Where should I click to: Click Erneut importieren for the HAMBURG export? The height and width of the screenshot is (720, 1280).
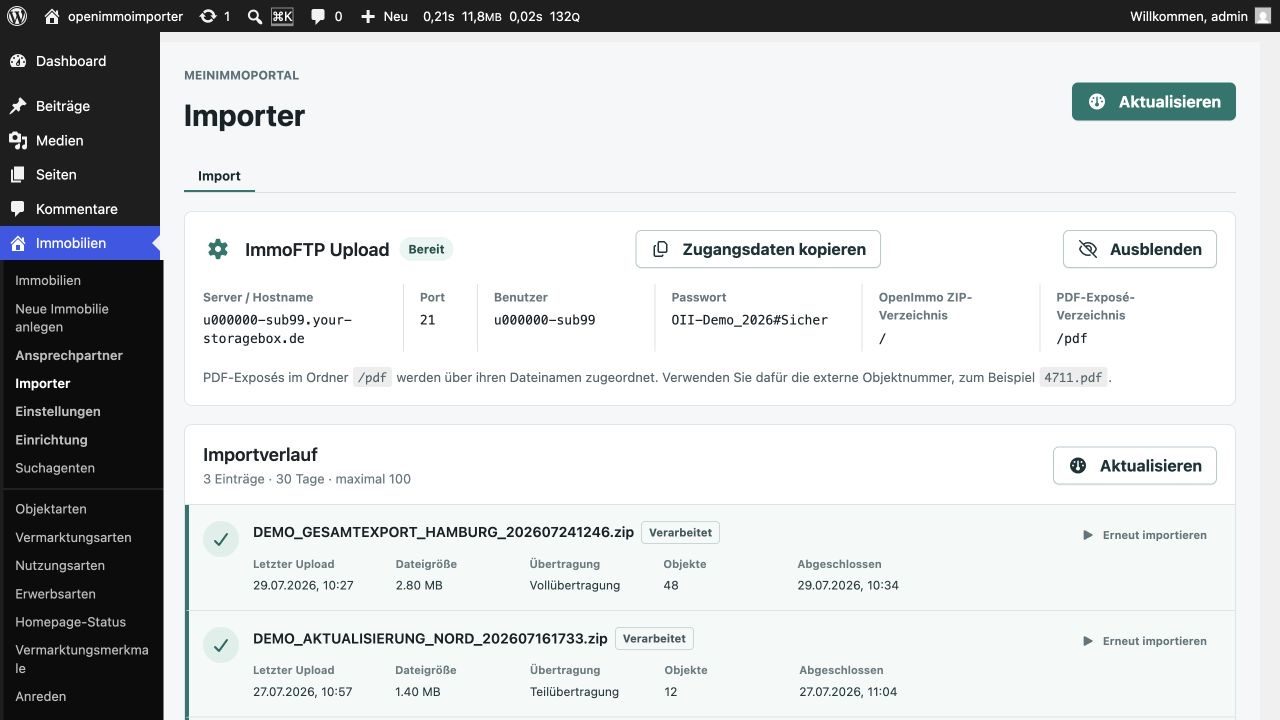click(x=1144, y=535)
